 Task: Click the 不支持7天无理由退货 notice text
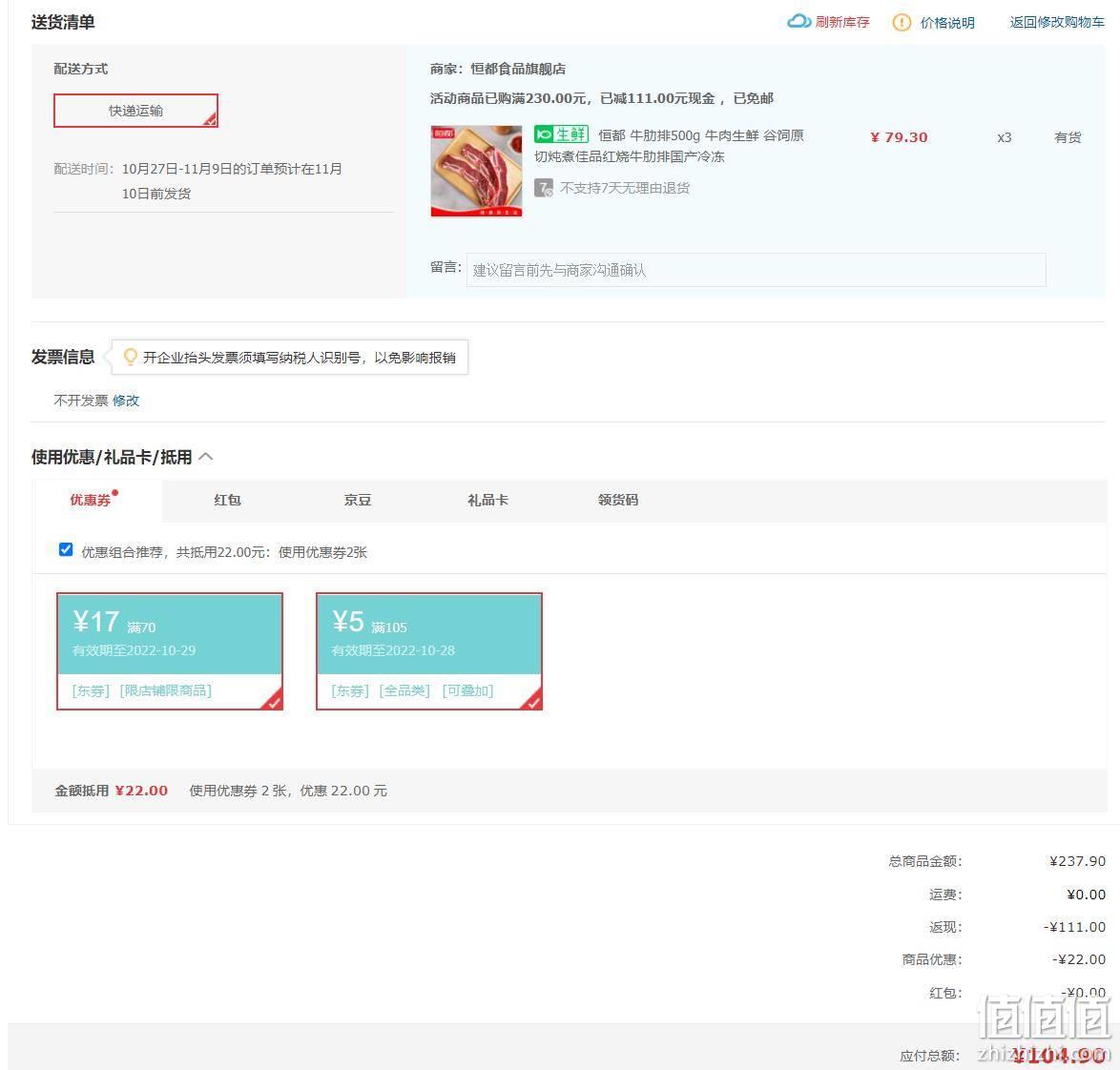(625, 188)
